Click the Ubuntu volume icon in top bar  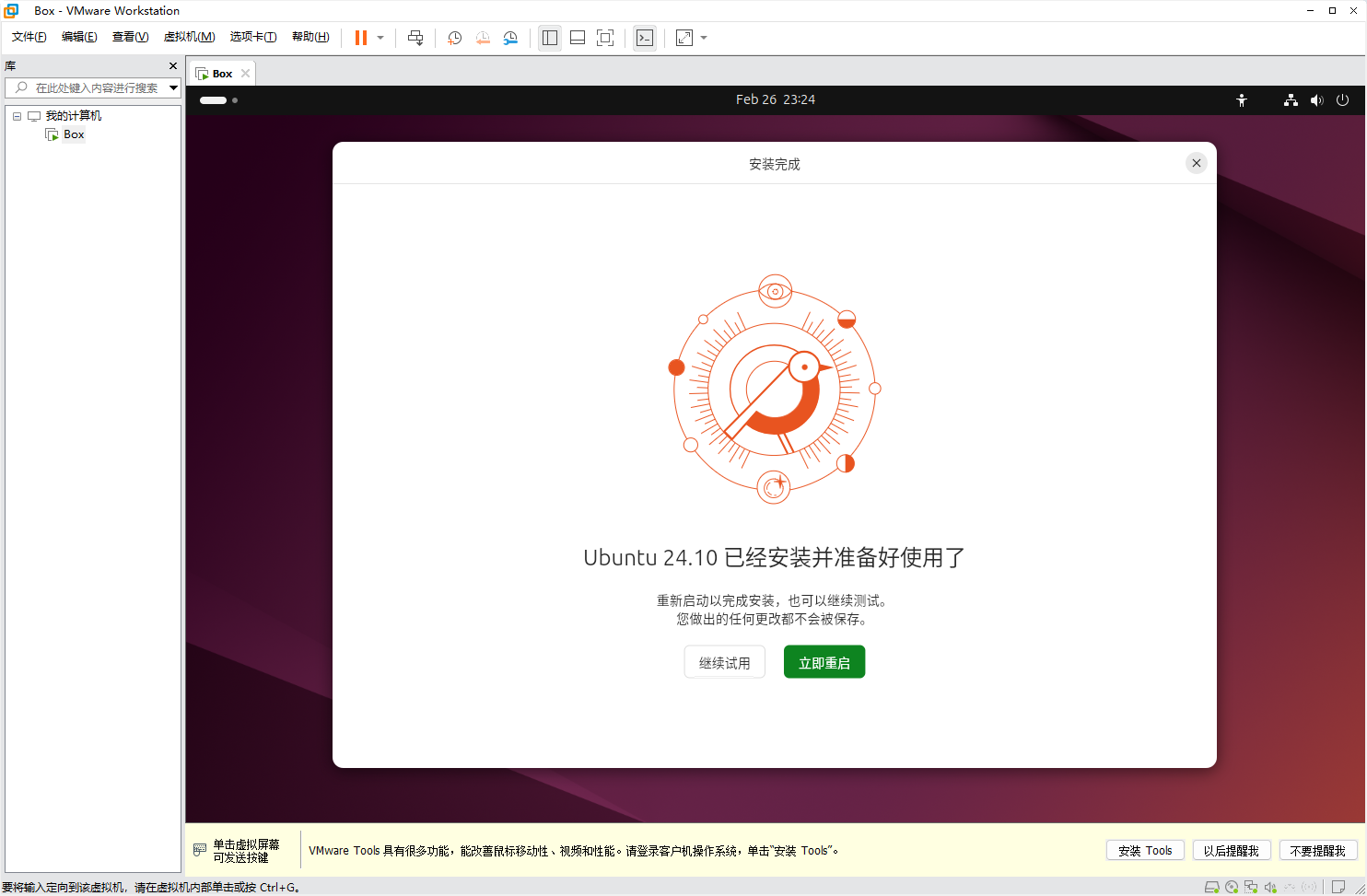[1316, 100]
